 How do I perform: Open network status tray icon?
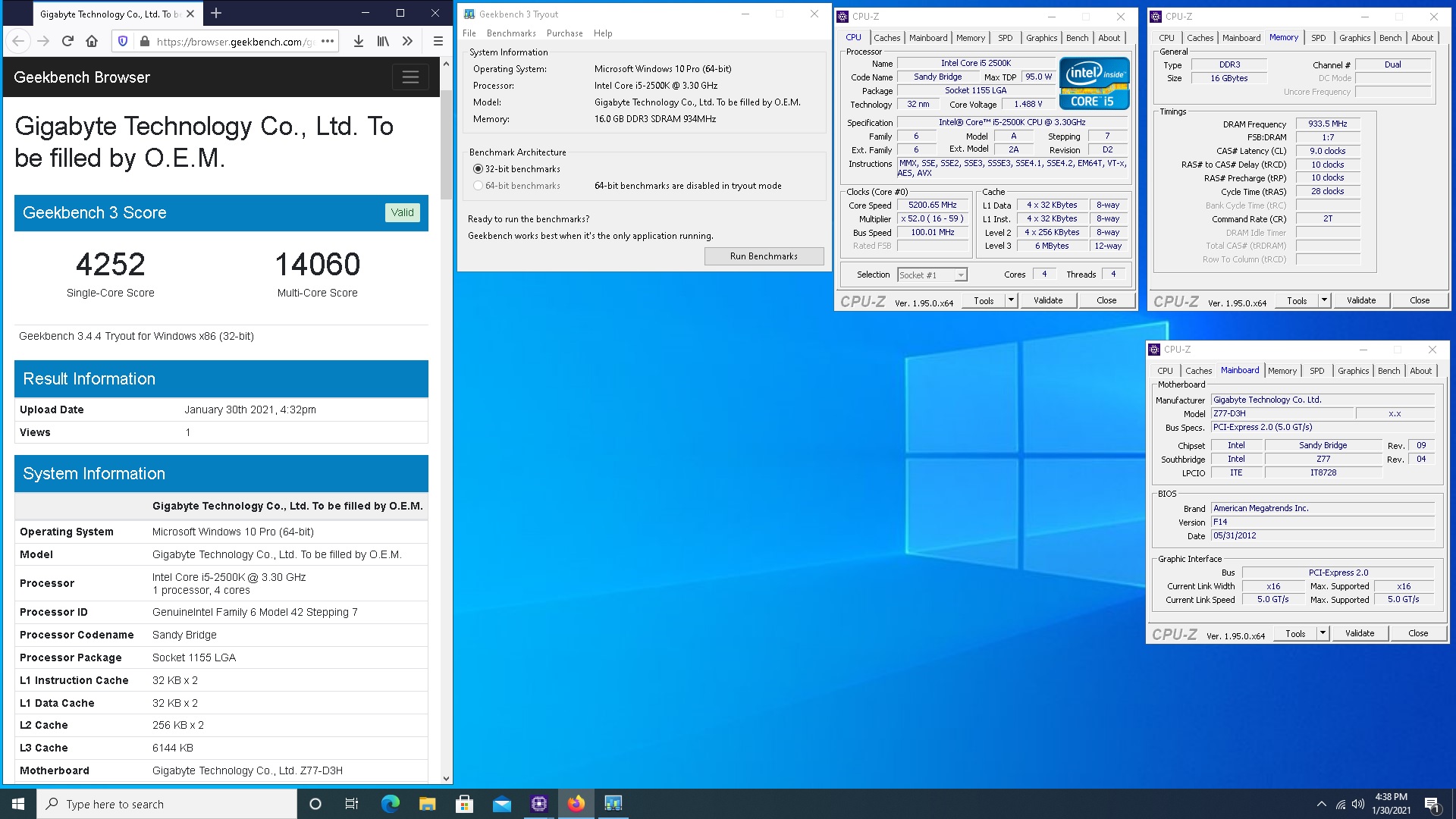point(1340,804)
